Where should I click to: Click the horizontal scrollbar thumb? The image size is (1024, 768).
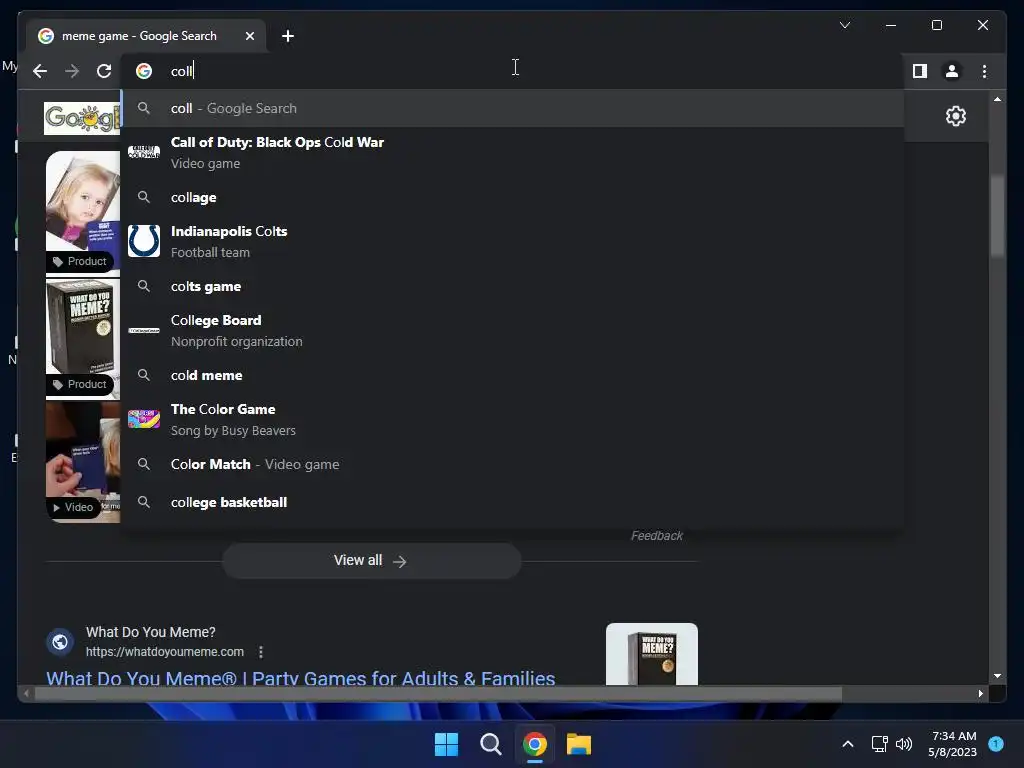(438, 694)
